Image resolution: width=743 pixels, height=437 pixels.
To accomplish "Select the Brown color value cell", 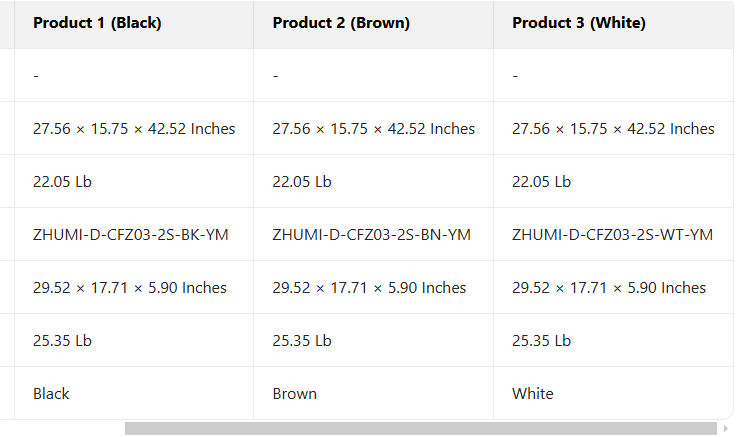I will pos(295,394).
